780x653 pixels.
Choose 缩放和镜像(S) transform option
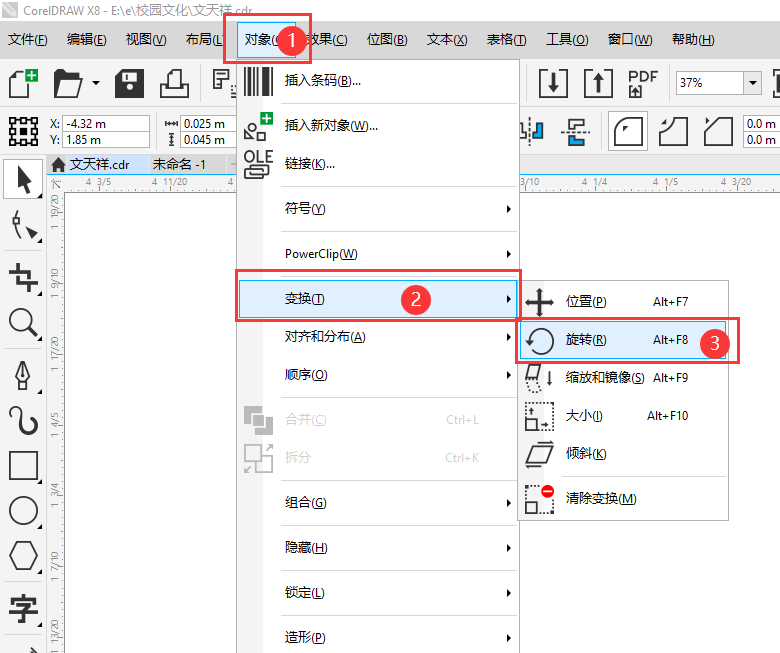623,378
